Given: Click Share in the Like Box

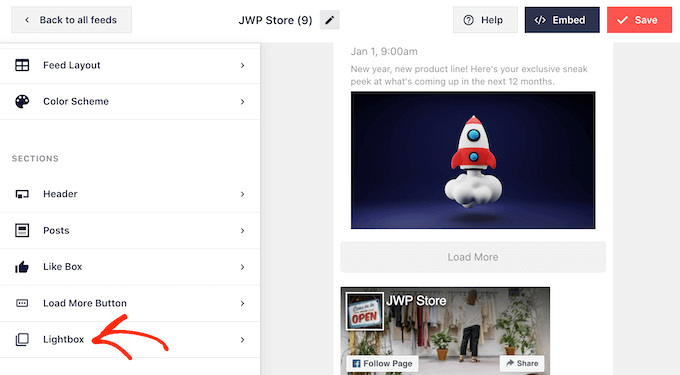Looking at the screenshot, I should [x=522, y=363].
